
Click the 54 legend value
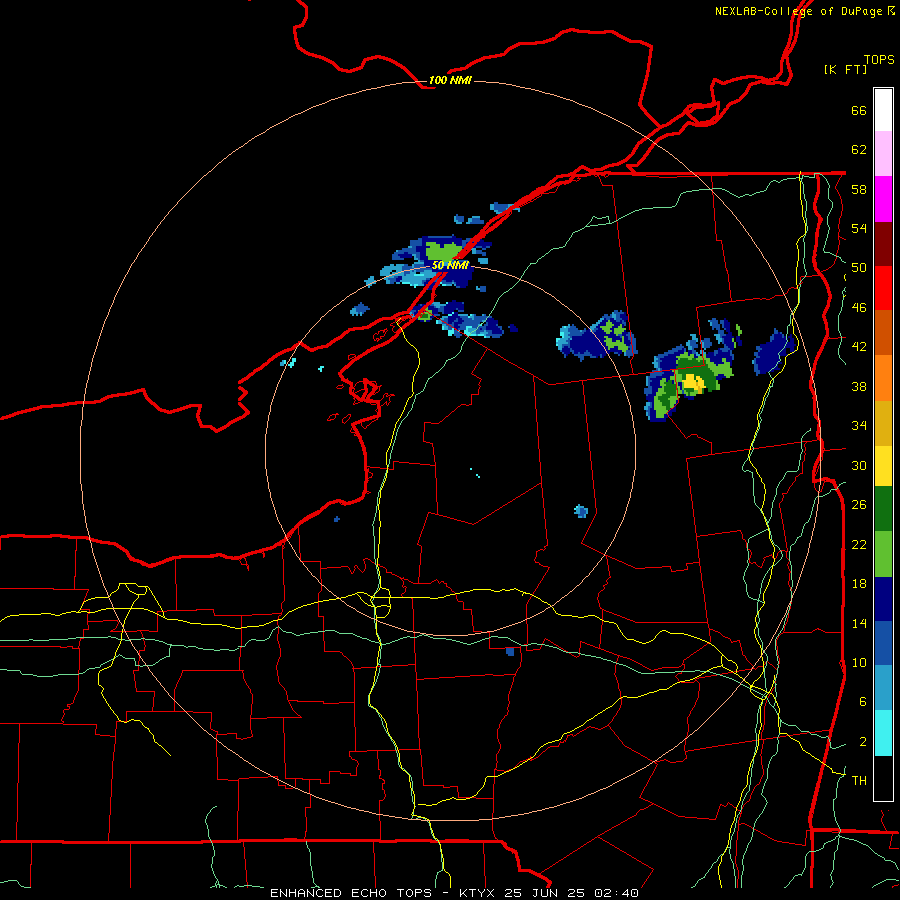(859, 228)
